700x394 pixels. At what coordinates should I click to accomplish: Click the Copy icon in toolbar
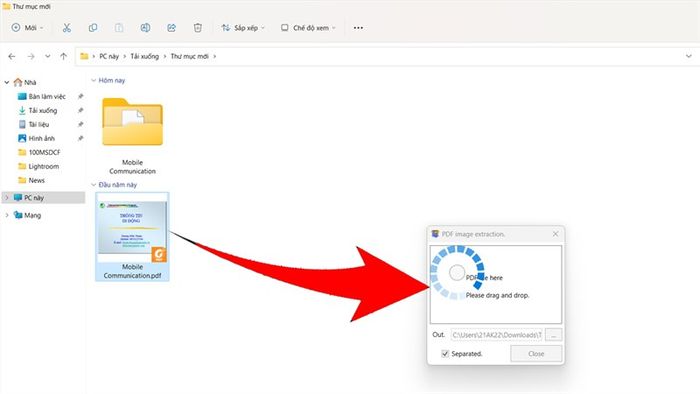pos(93,28)
